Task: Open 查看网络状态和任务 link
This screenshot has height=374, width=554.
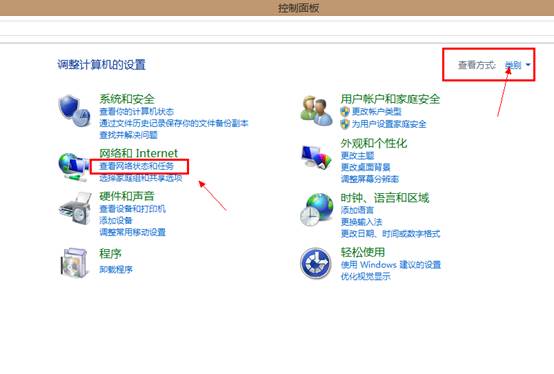Action: pyautogui.click(x=137, y=166)
